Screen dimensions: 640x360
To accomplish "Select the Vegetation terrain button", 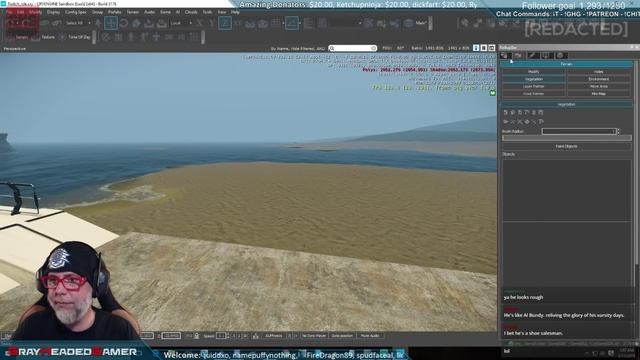I will (533, 79).
